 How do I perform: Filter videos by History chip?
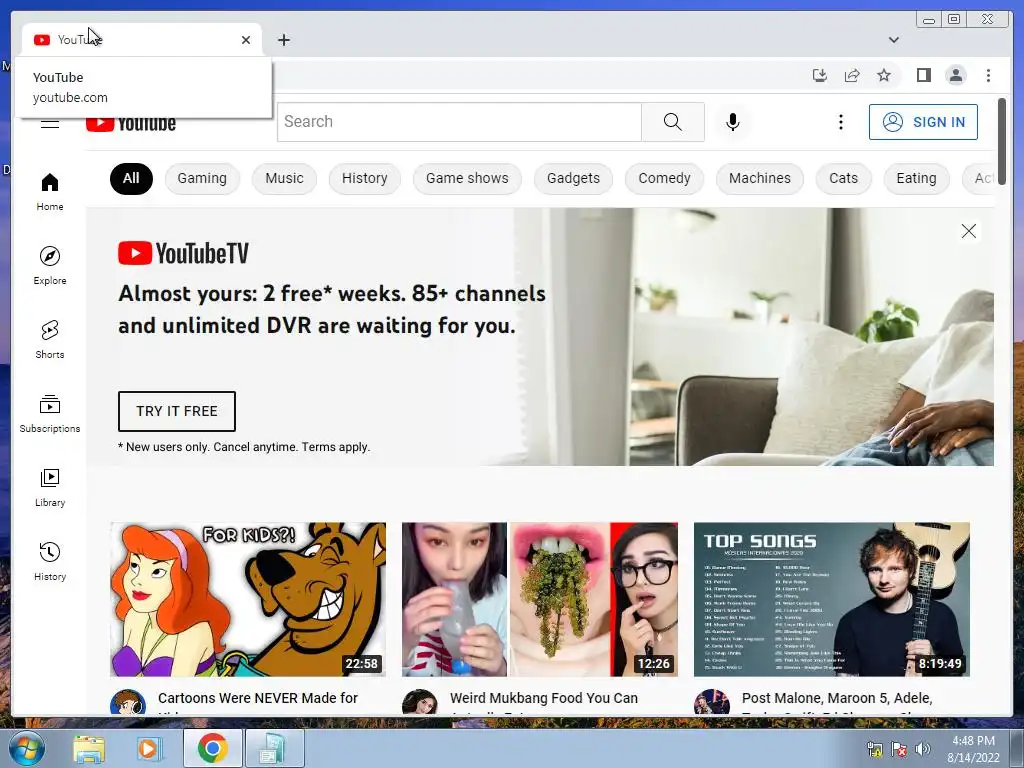[x=364, y=178]
